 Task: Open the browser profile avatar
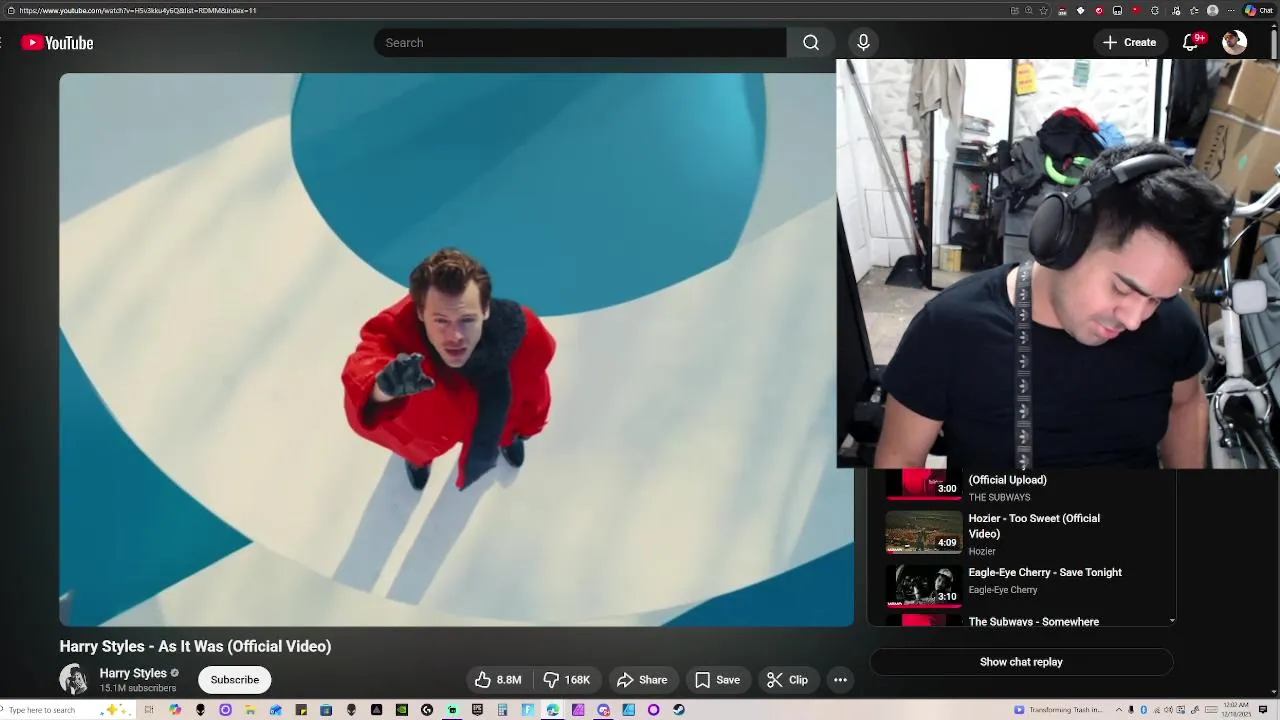click(1212, 10)
